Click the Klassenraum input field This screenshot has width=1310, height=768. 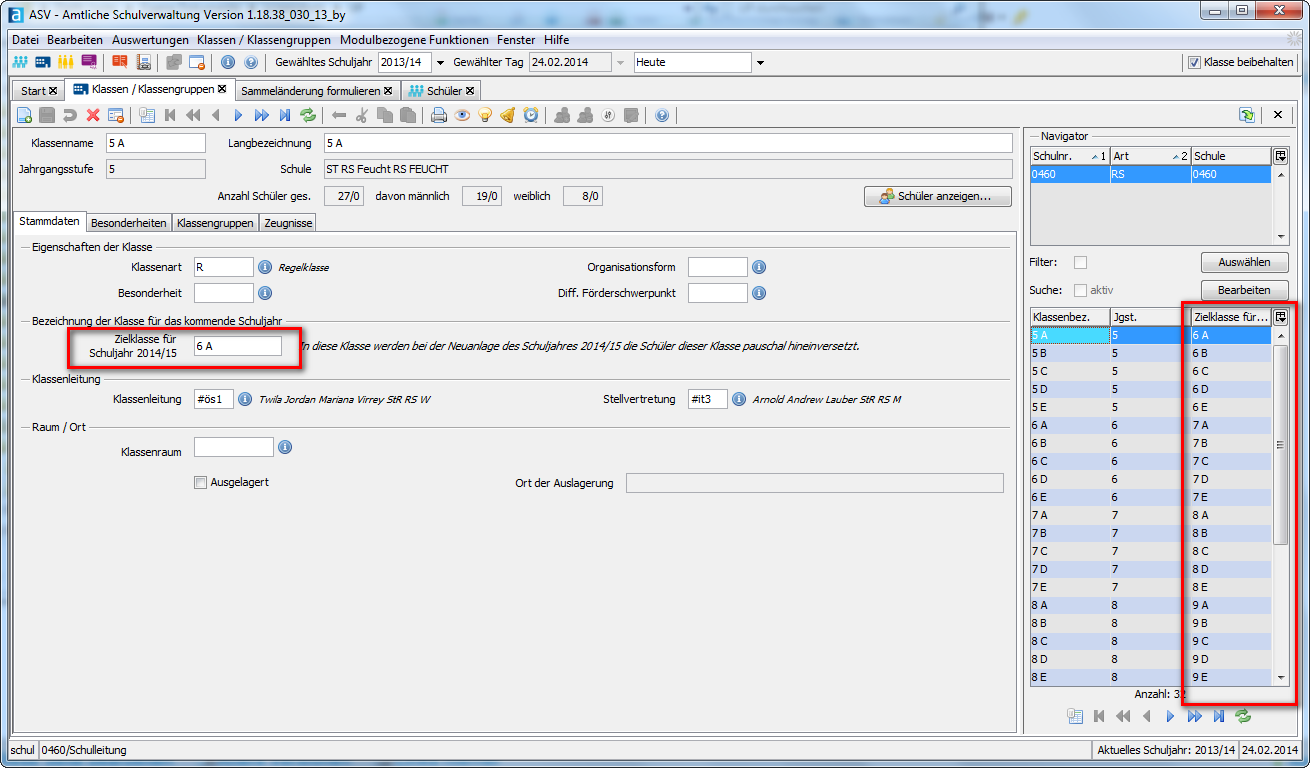click(x=233, y=447)
